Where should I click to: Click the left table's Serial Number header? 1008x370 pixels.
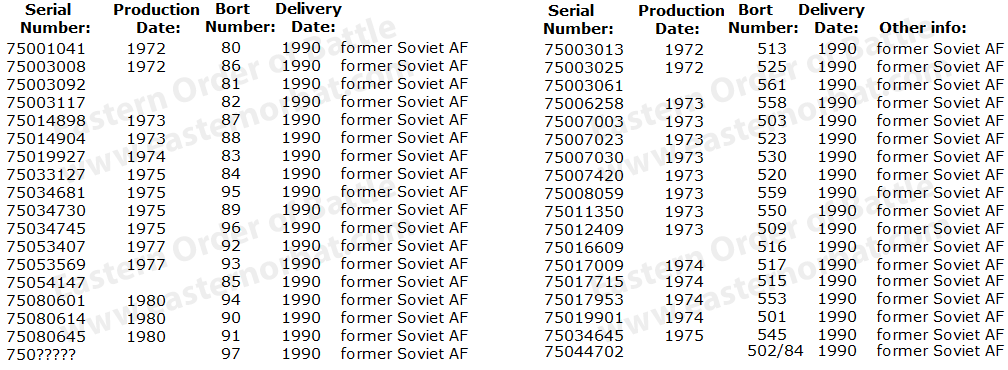click(x=55, y=19)
